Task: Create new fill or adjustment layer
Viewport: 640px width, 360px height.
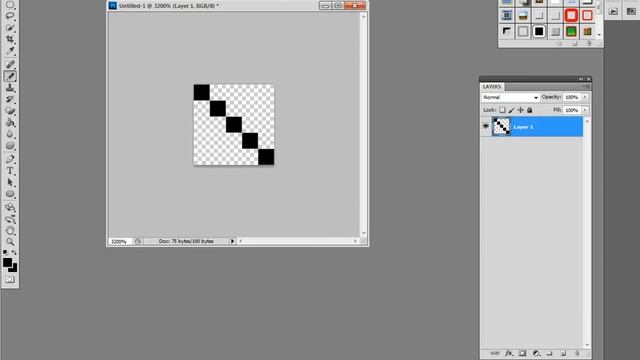Action: pos(536,353)
